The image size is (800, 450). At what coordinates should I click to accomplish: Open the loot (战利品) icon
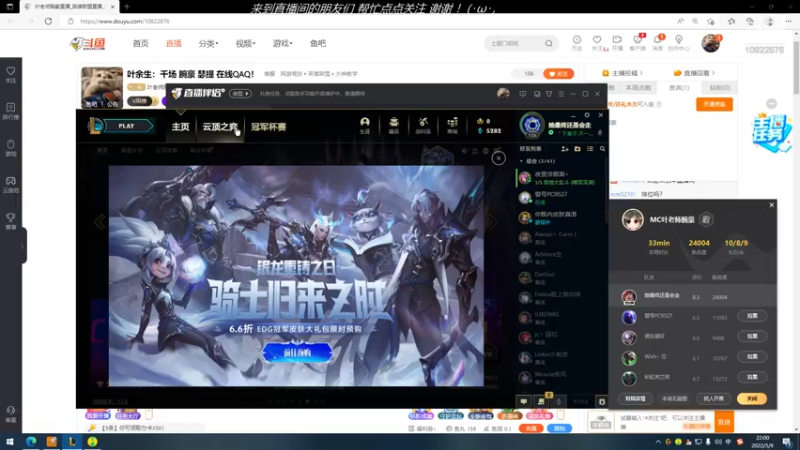point(423,126)
